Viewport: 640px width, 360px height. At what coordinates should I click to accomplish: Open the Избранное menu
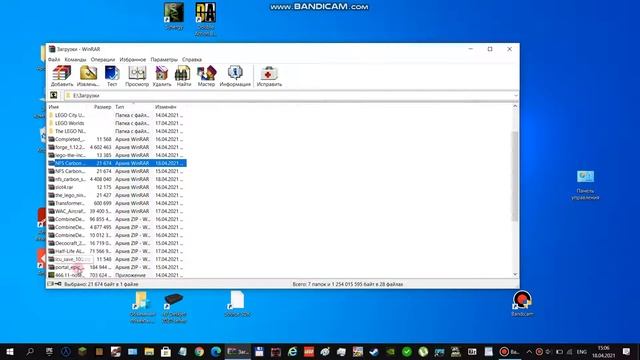[x=133, y=60]
